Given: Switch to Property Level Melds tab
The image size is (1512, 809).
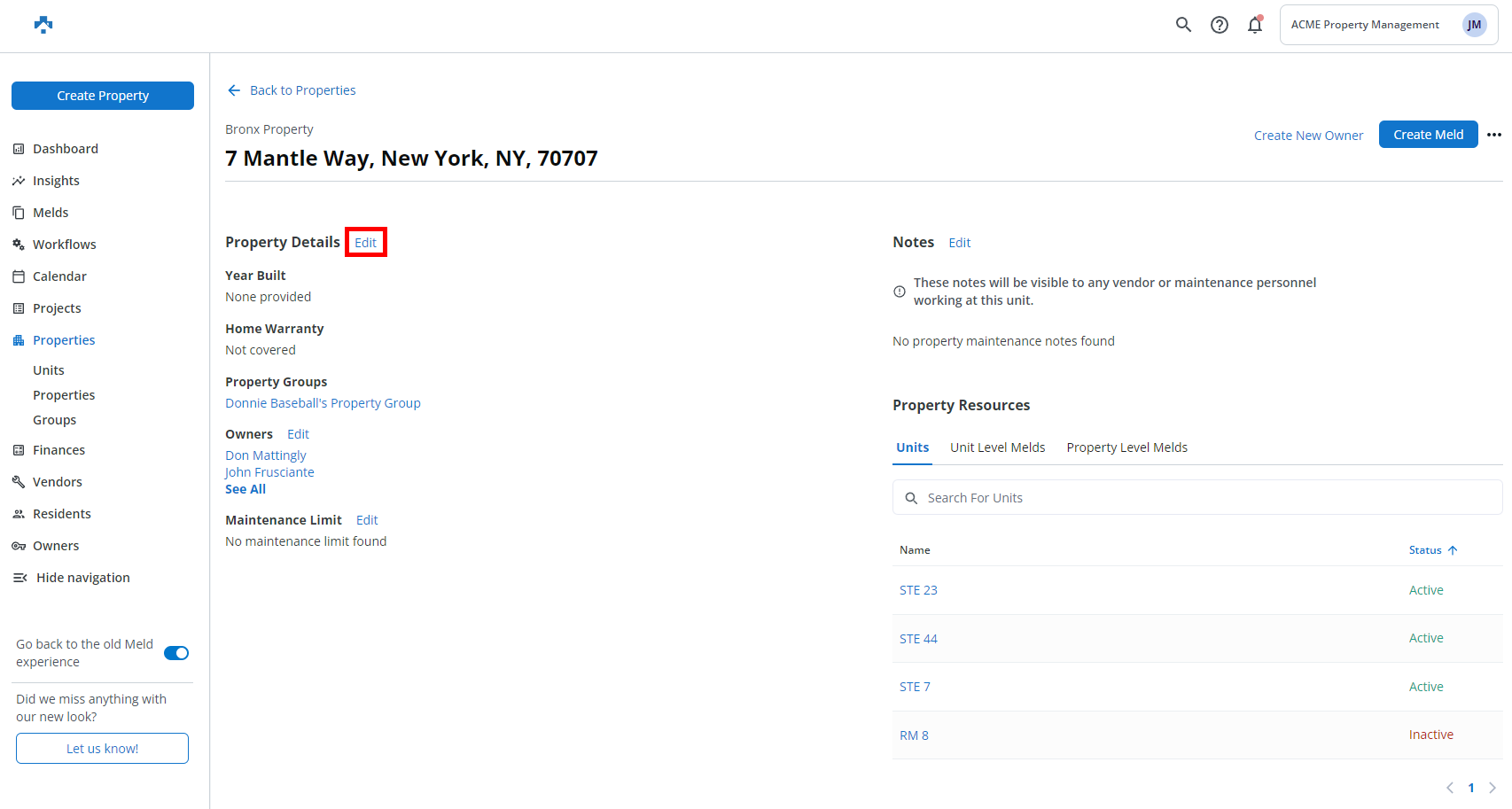Looking at the screenshot, I should tap(1126, 447).
